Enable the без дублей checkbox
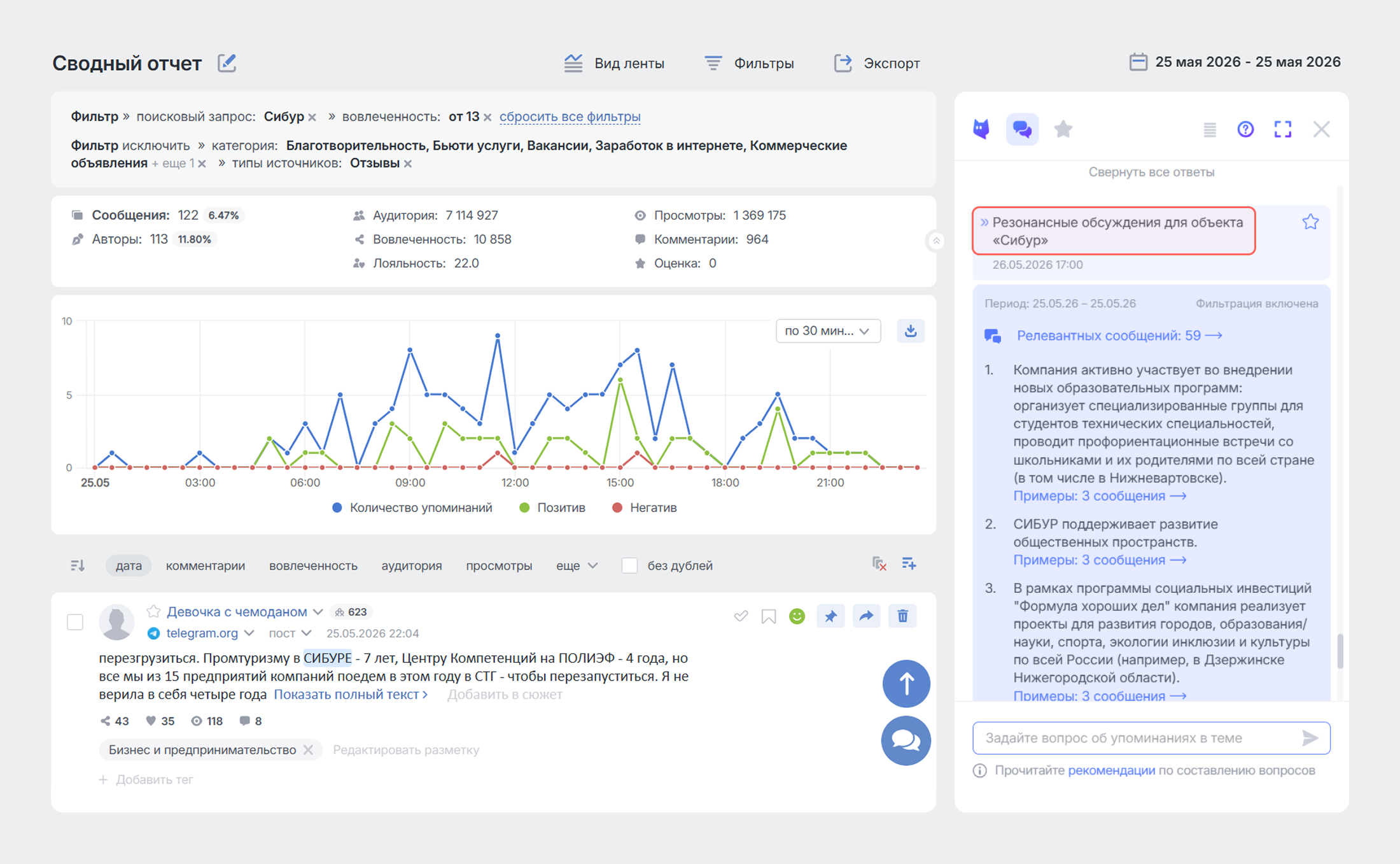This screenshot has width=1400, height=864. 629,565
